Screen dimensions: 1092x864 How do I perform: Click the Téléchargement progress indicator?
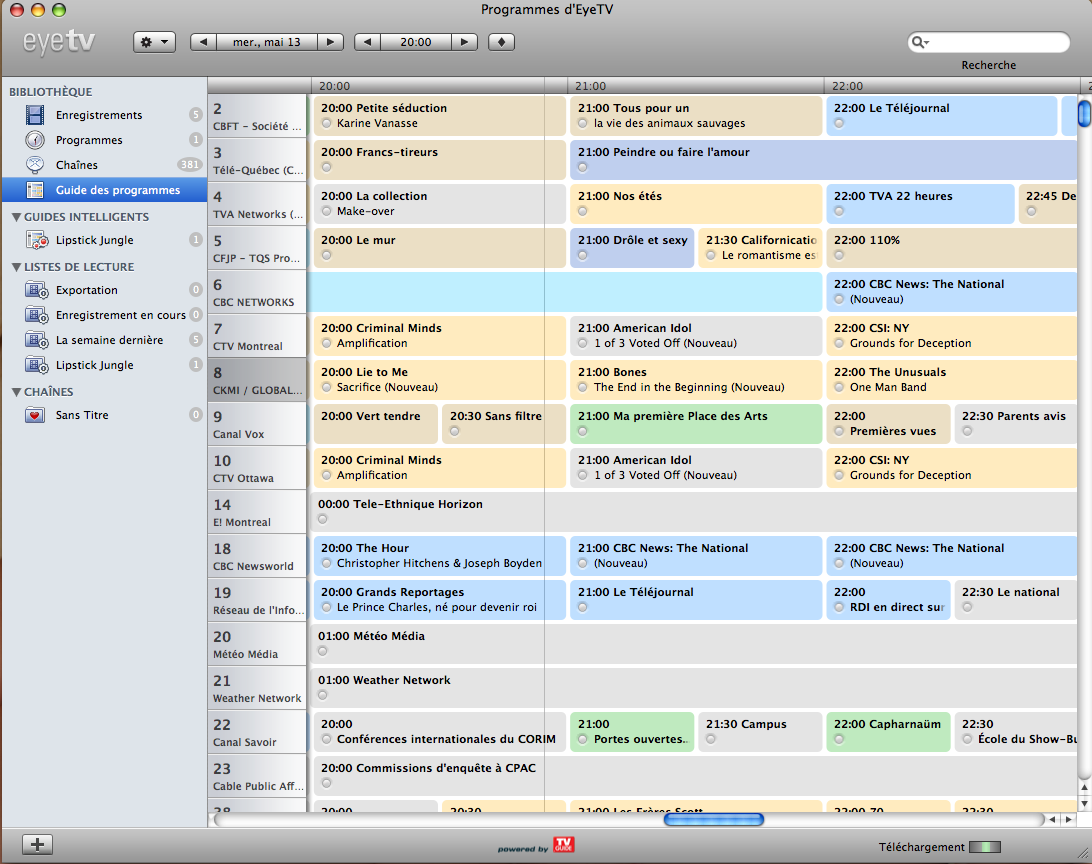pyautogui.click(x=985, y=847)
